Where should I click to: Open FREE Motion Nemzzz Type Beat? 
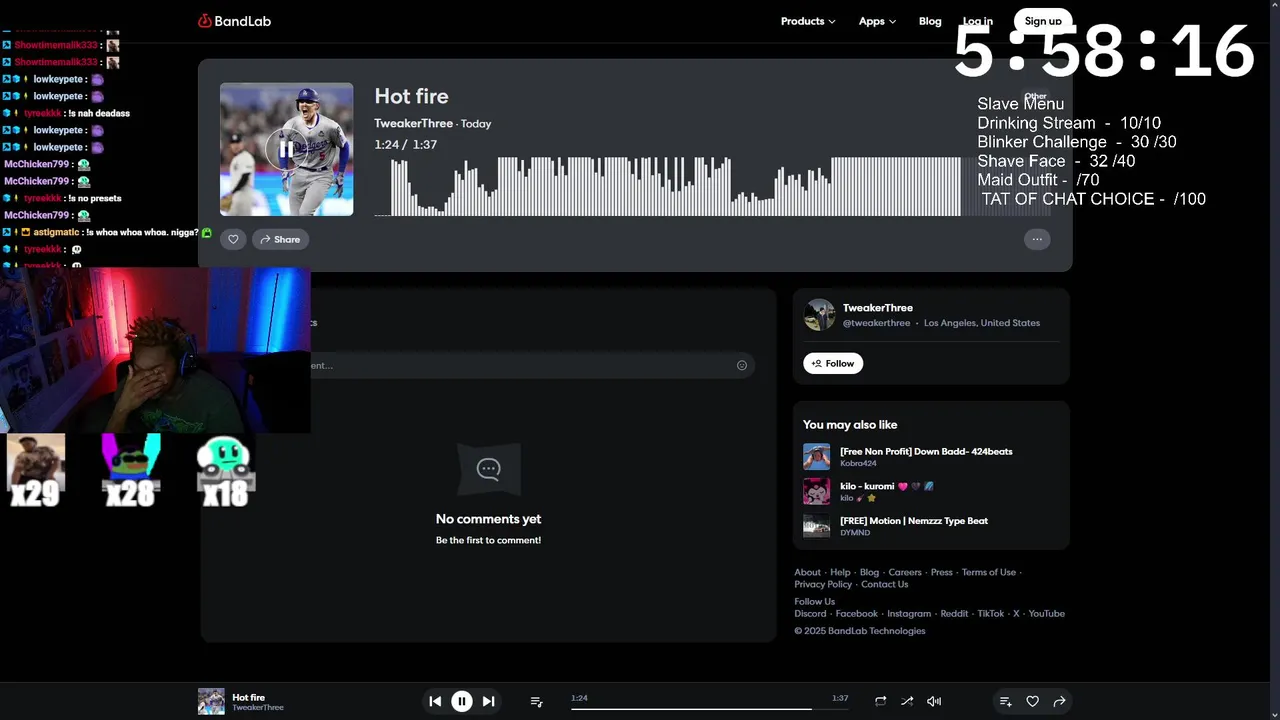point(914,521)
